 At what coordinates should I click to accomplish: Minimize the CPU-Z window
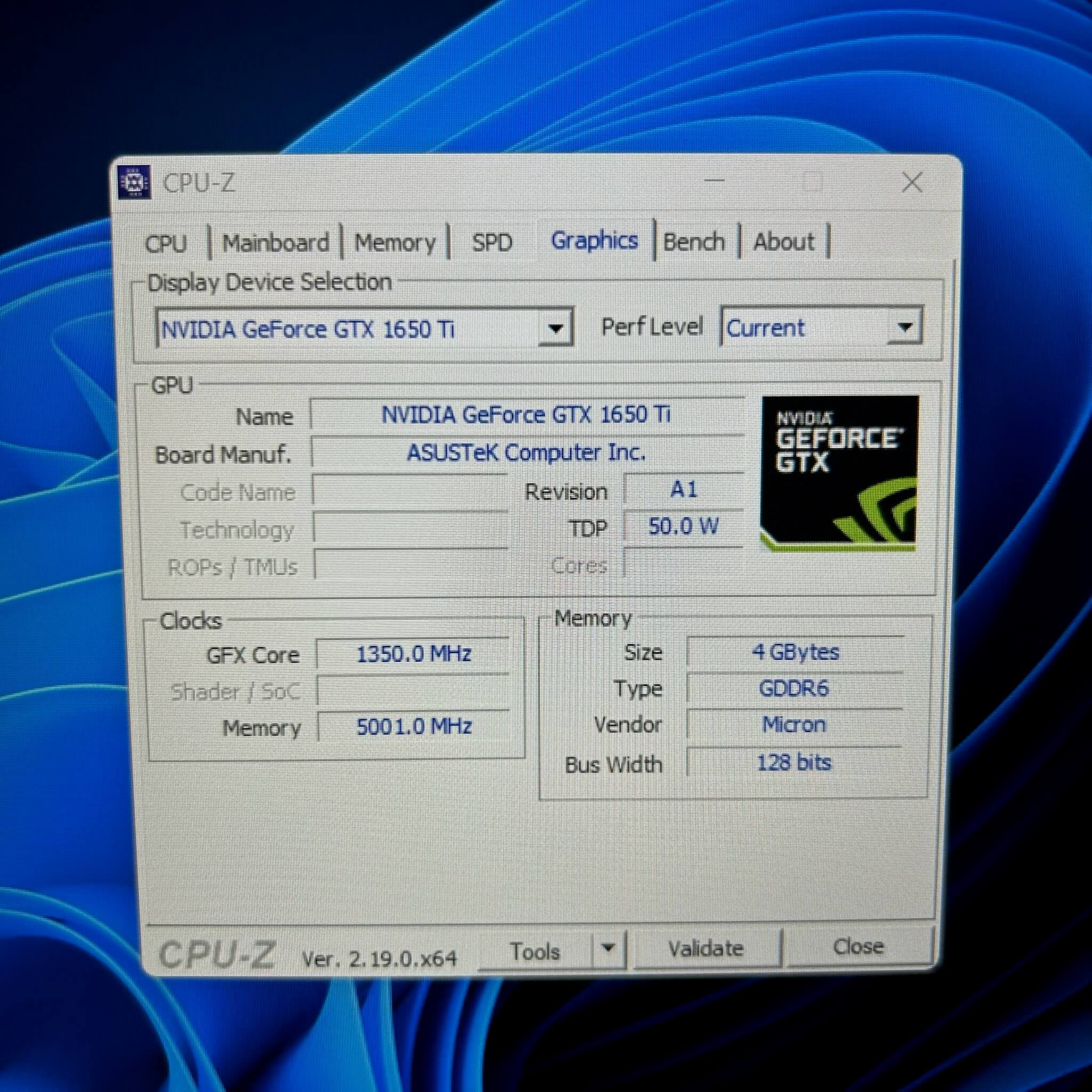pos(714,181)
